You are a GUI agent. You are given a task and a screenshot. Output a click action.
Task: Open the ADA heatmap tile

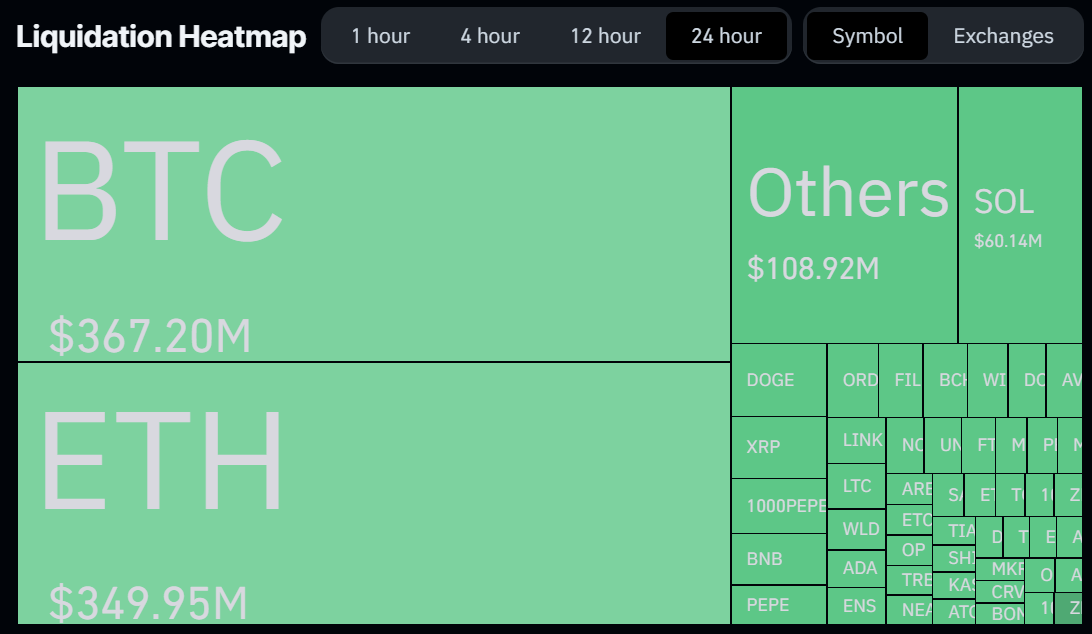tap(856, 568)
